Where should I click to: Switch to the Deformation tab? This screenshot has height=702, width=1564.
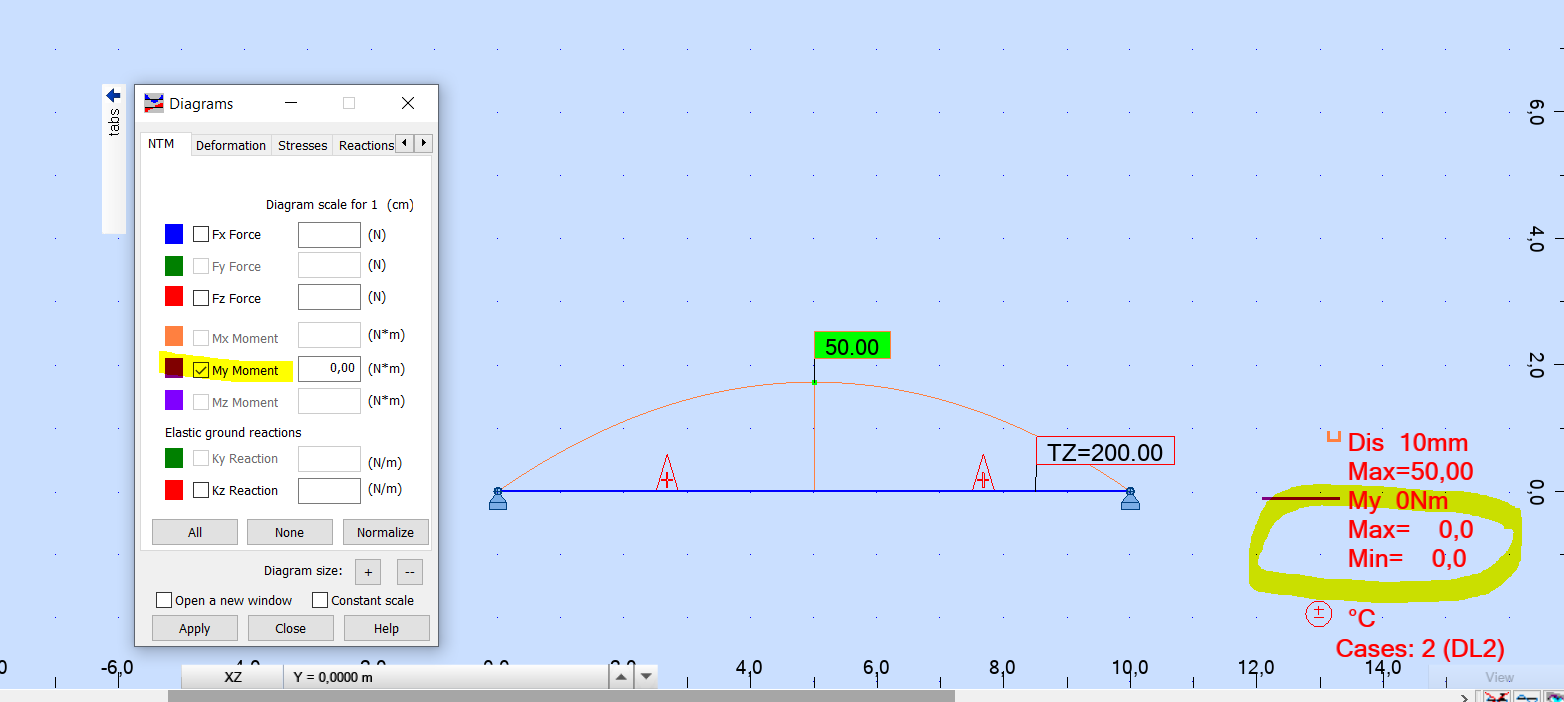(231, 145)
